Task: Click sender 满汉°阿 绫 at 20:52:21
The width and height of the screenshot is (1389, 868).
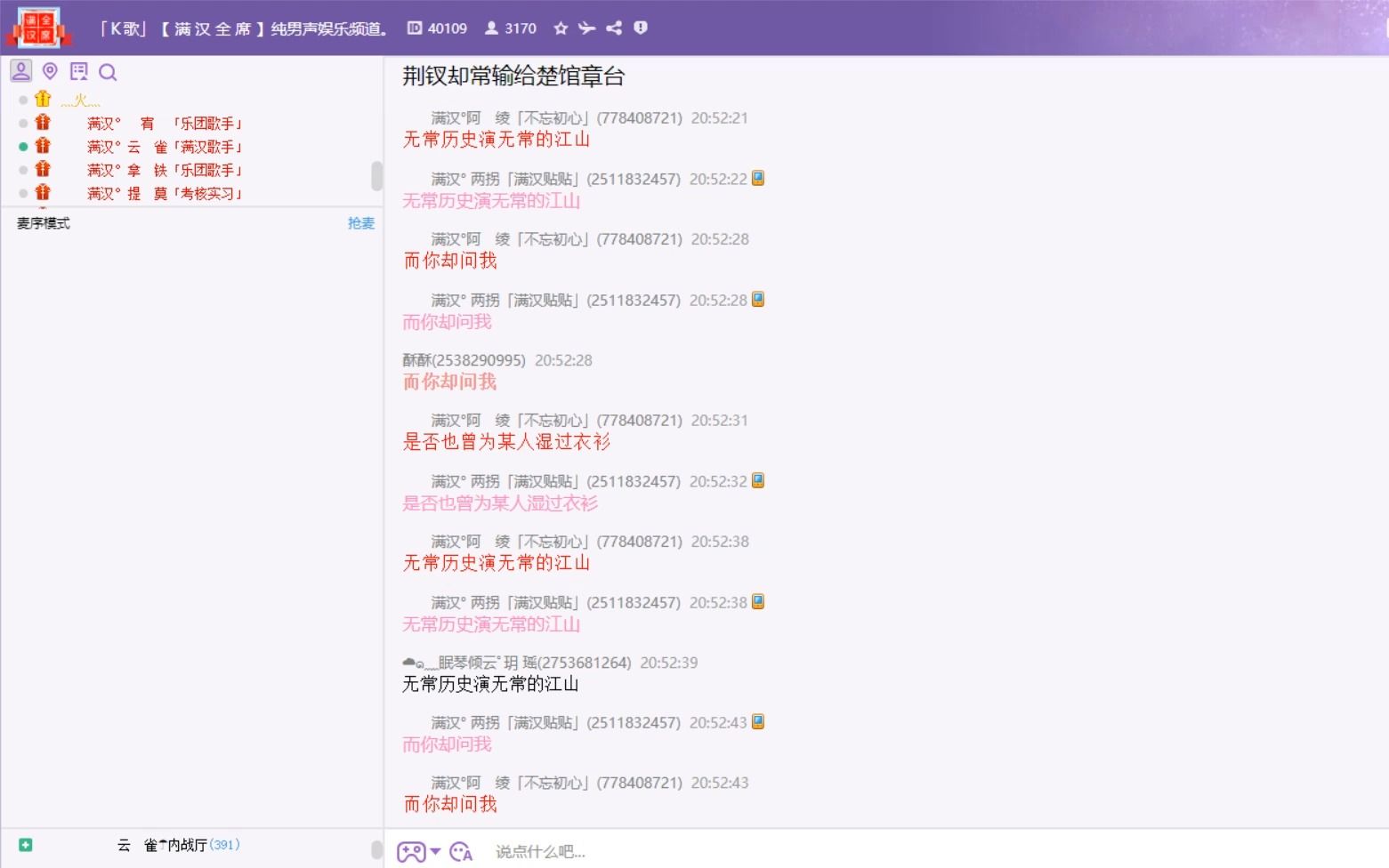Action: 556,118
